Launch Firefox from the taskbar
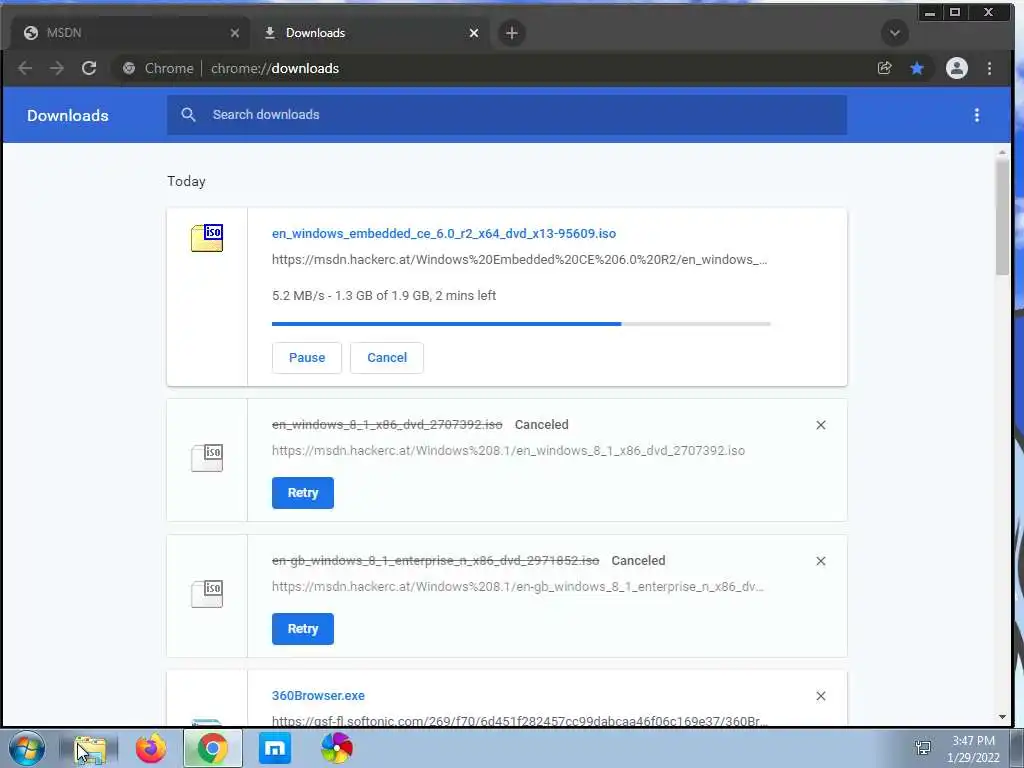This screenshot has height=768, width=1024. 151,748
